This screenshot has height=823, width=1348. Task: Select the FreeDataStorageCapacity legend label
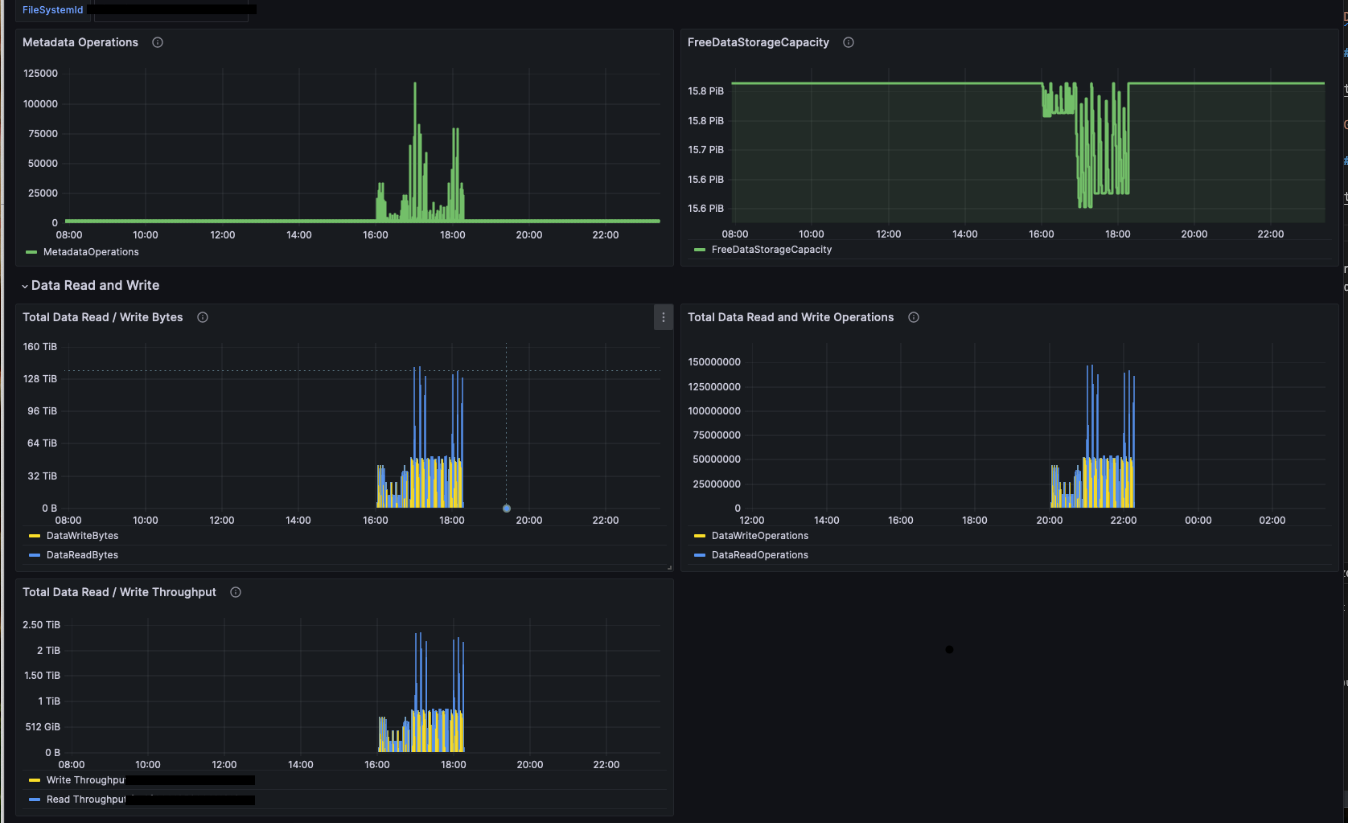pos(771,250)
